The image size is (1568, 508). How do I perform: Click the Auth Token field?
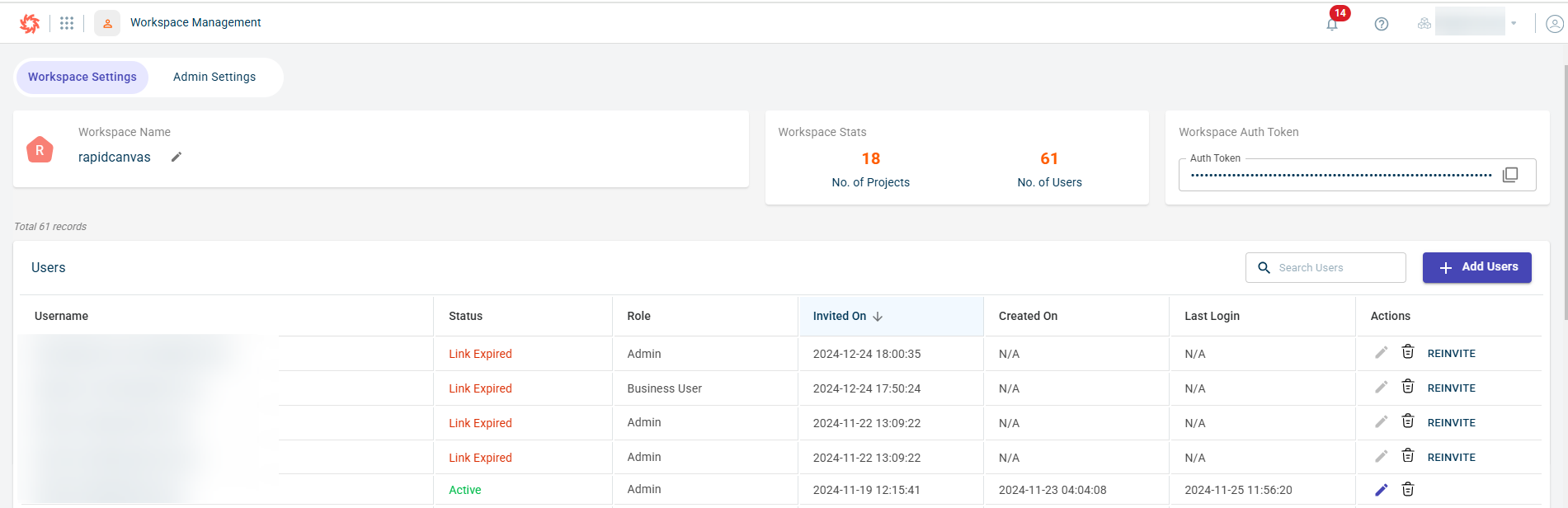coord(1340,175)
